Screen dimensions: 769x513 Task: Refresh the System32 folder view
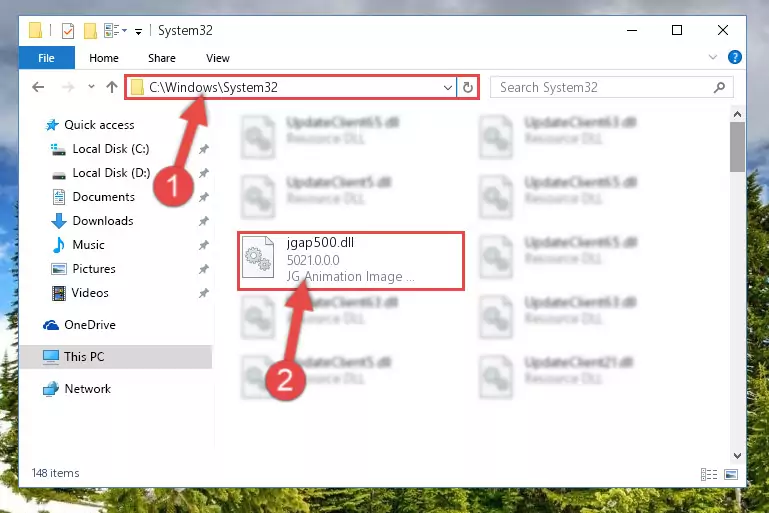(x=468, y=87)
